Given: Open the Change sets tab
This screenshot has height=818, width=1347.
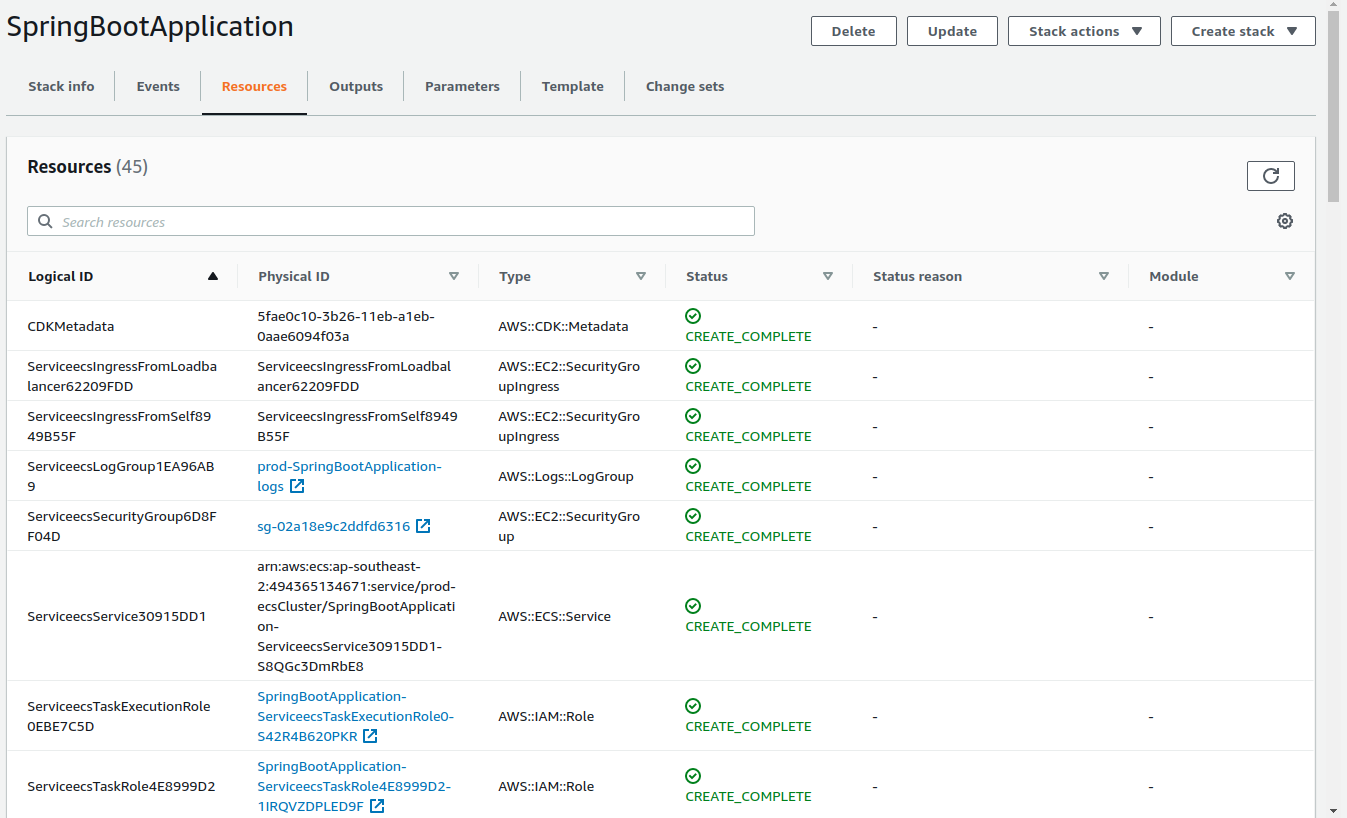Looking at the screenshot, I should click(685, 86).
